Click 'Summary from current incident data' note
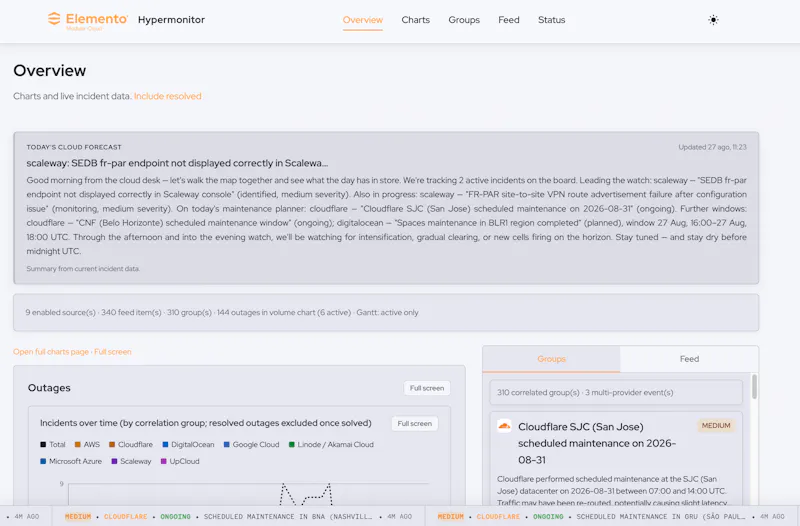The image size is (800, 526). 83,269
